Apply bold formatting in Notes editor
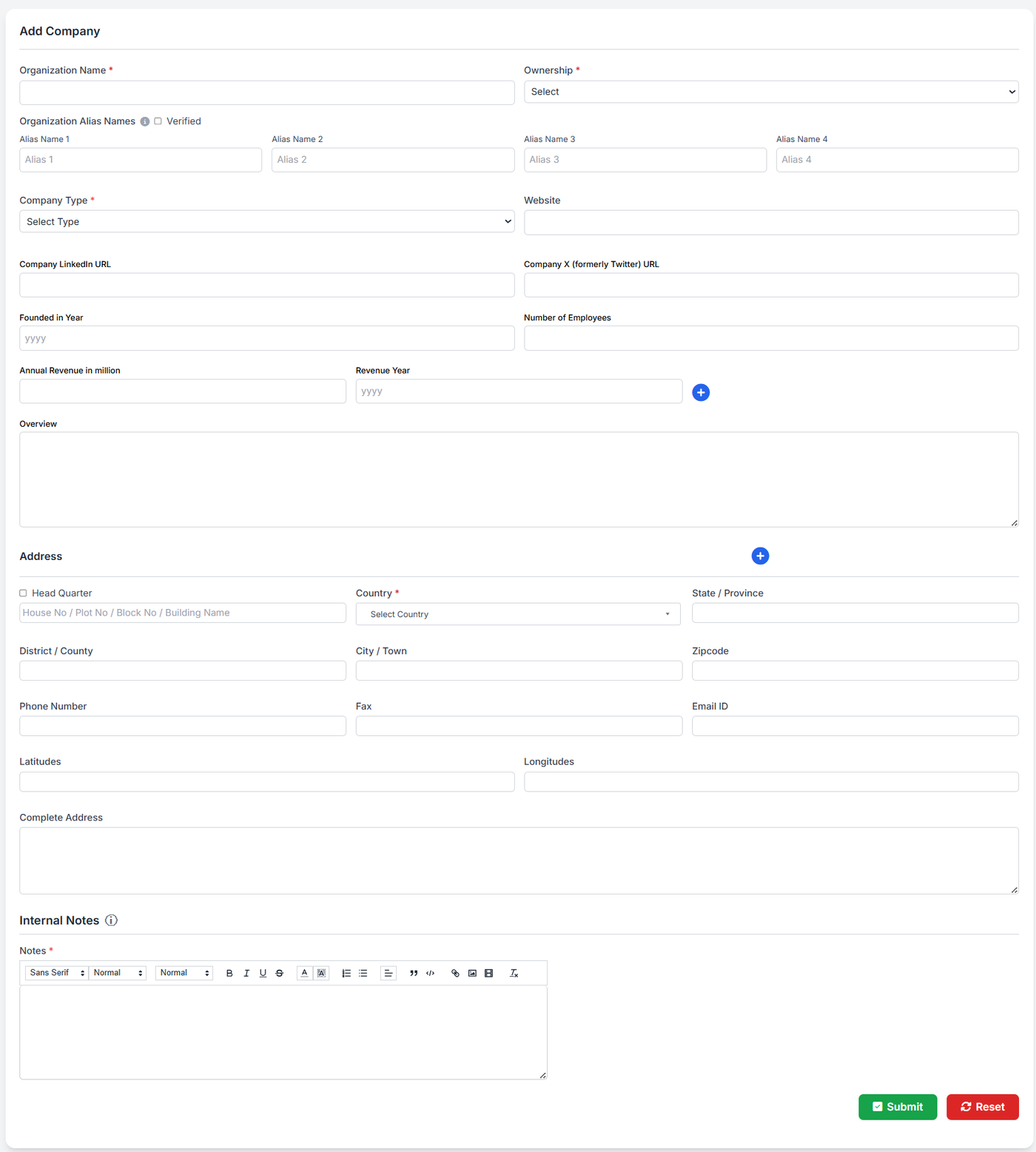Screen dimensions: 1036x1152 pyautogui.click(x=229, y=973)
